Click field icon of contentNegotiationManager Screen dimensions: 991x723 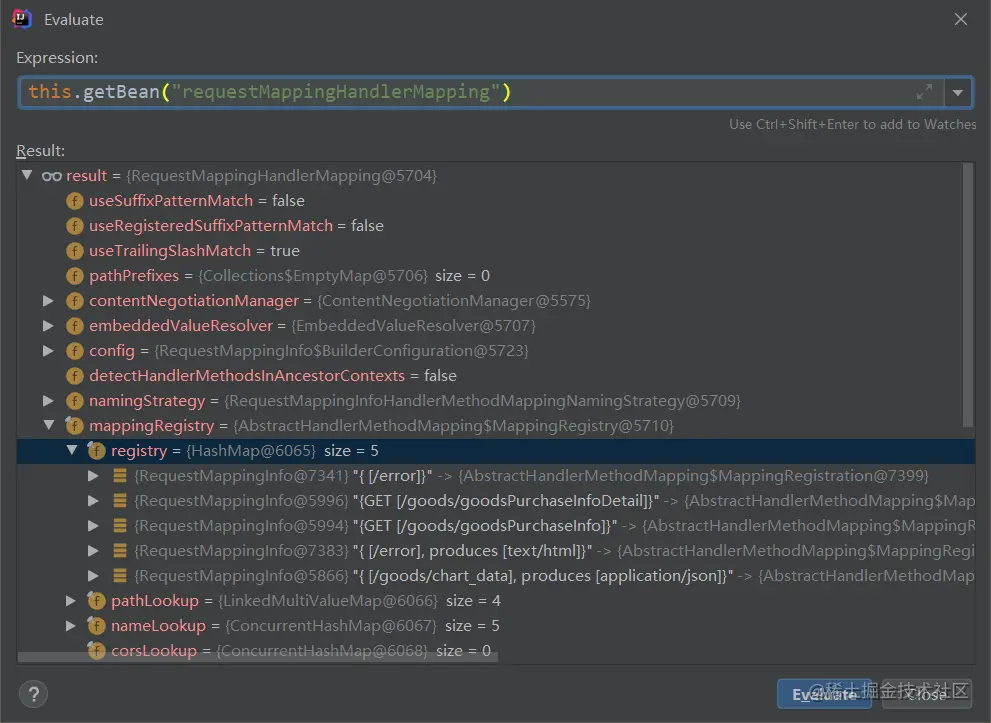pyautogui.click(x=75, y=301)
